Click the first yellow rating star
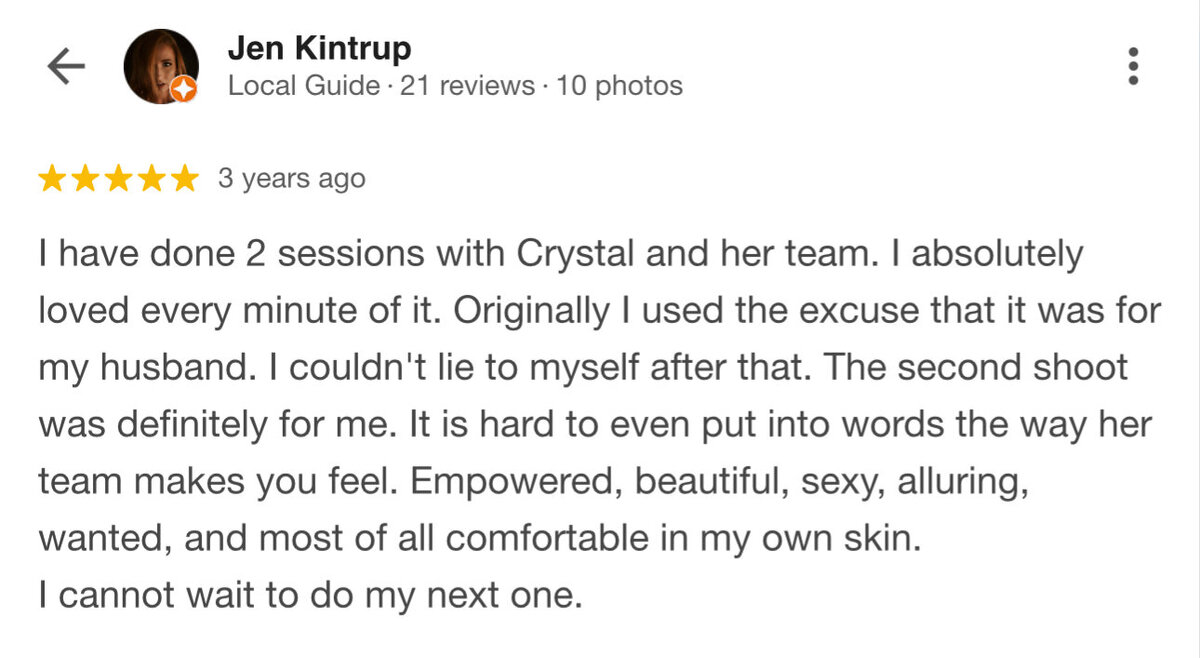Viewport: 1200px width, 658px height. 53,179
